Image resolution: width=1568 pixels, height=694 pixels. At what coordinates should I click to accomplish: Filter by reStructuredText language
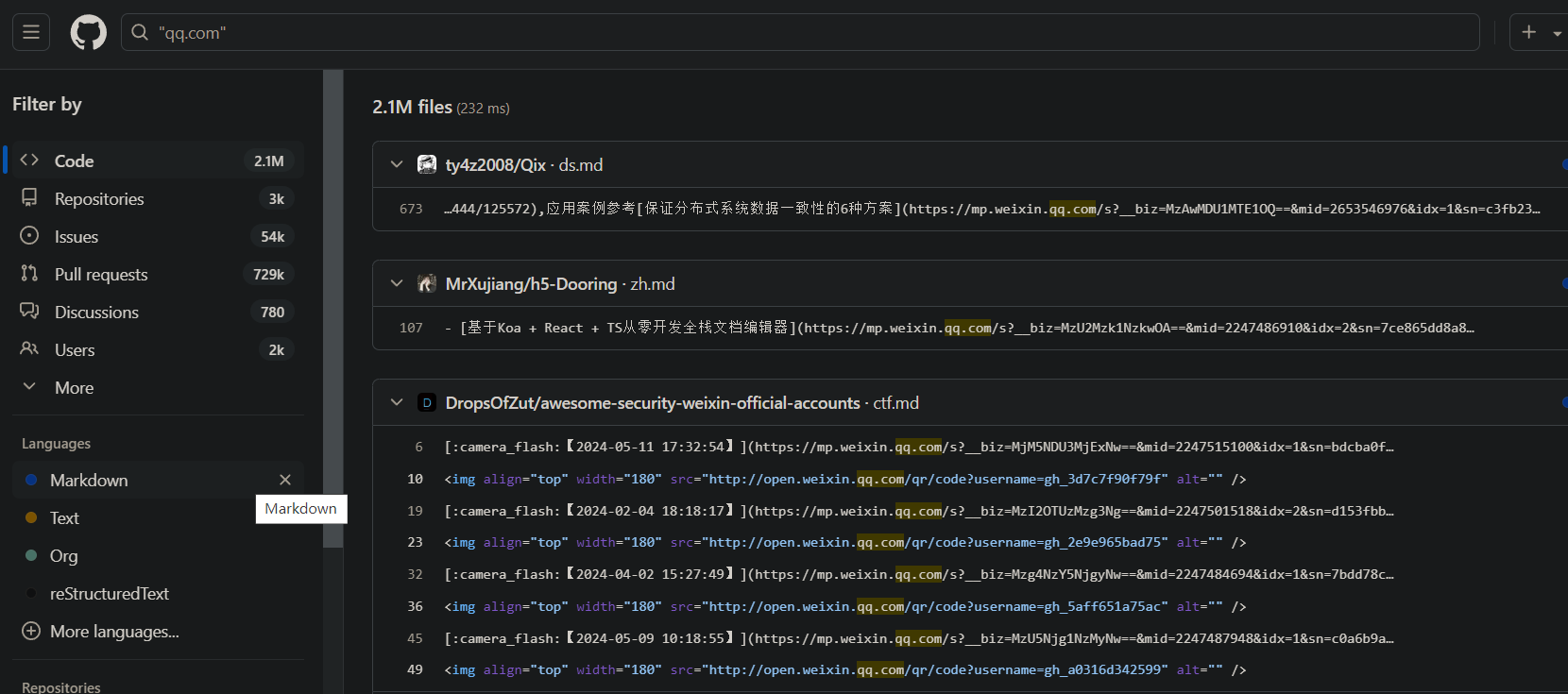click(158, 593)
